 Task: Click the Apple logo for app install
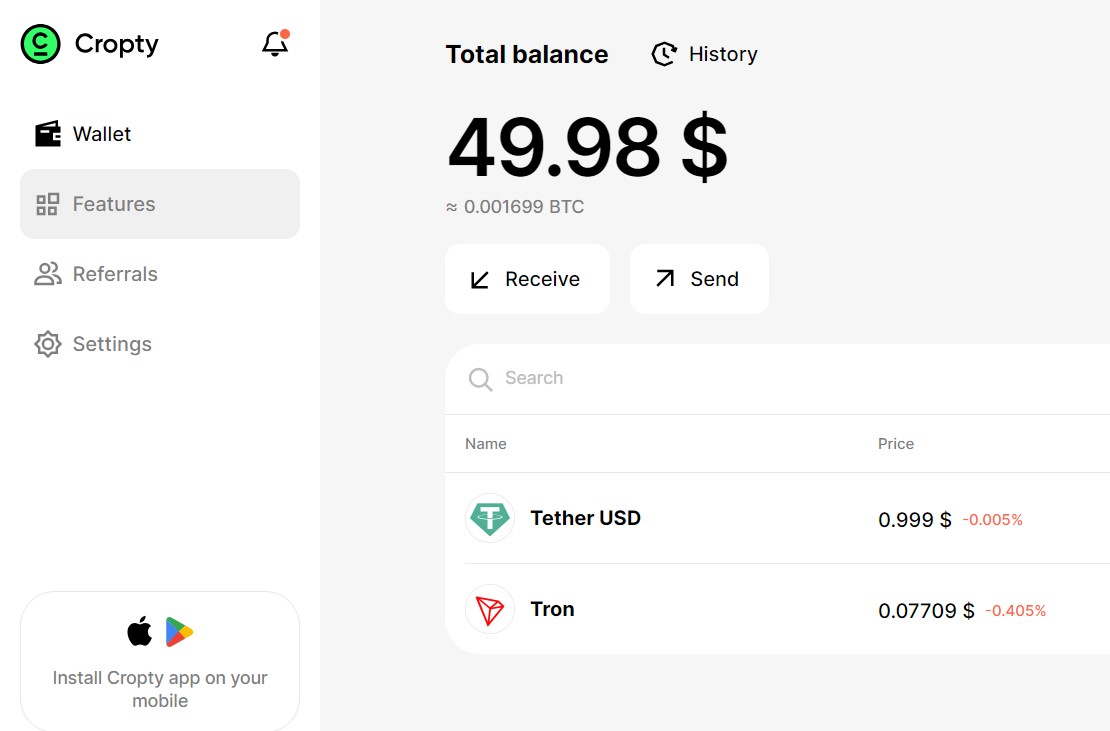tap(138, 631)
